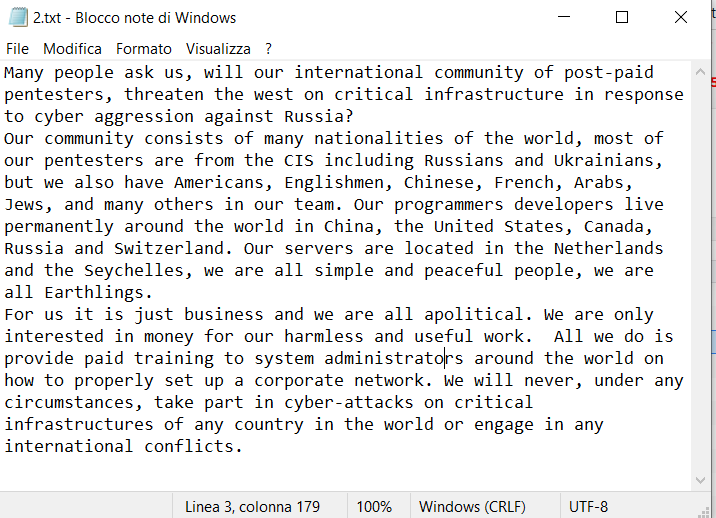Open the Formato menu
The width and height of the screenshot is (716, 518).
144,48
